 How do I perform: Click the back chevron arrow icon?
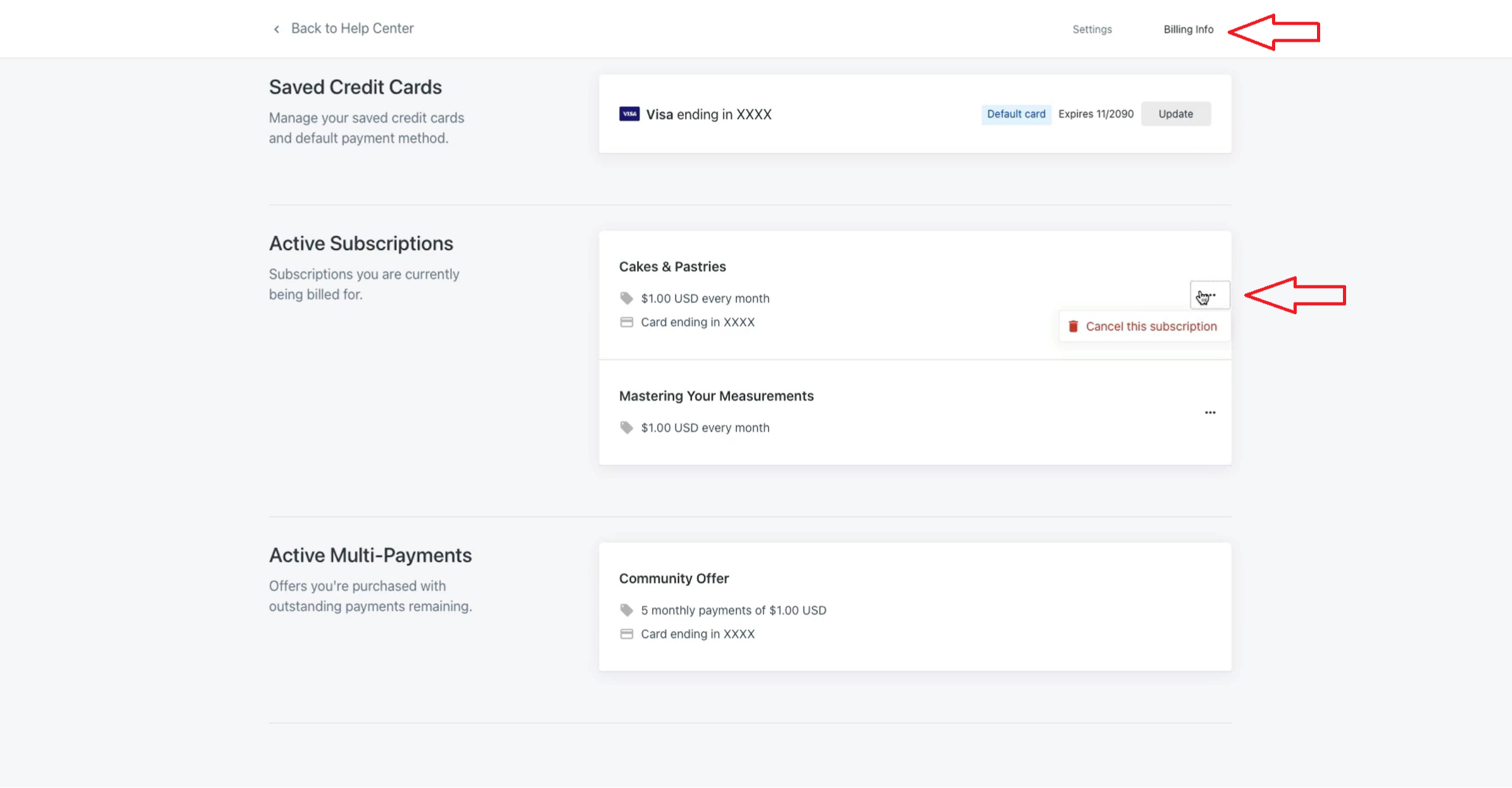[x=277, y=29]
